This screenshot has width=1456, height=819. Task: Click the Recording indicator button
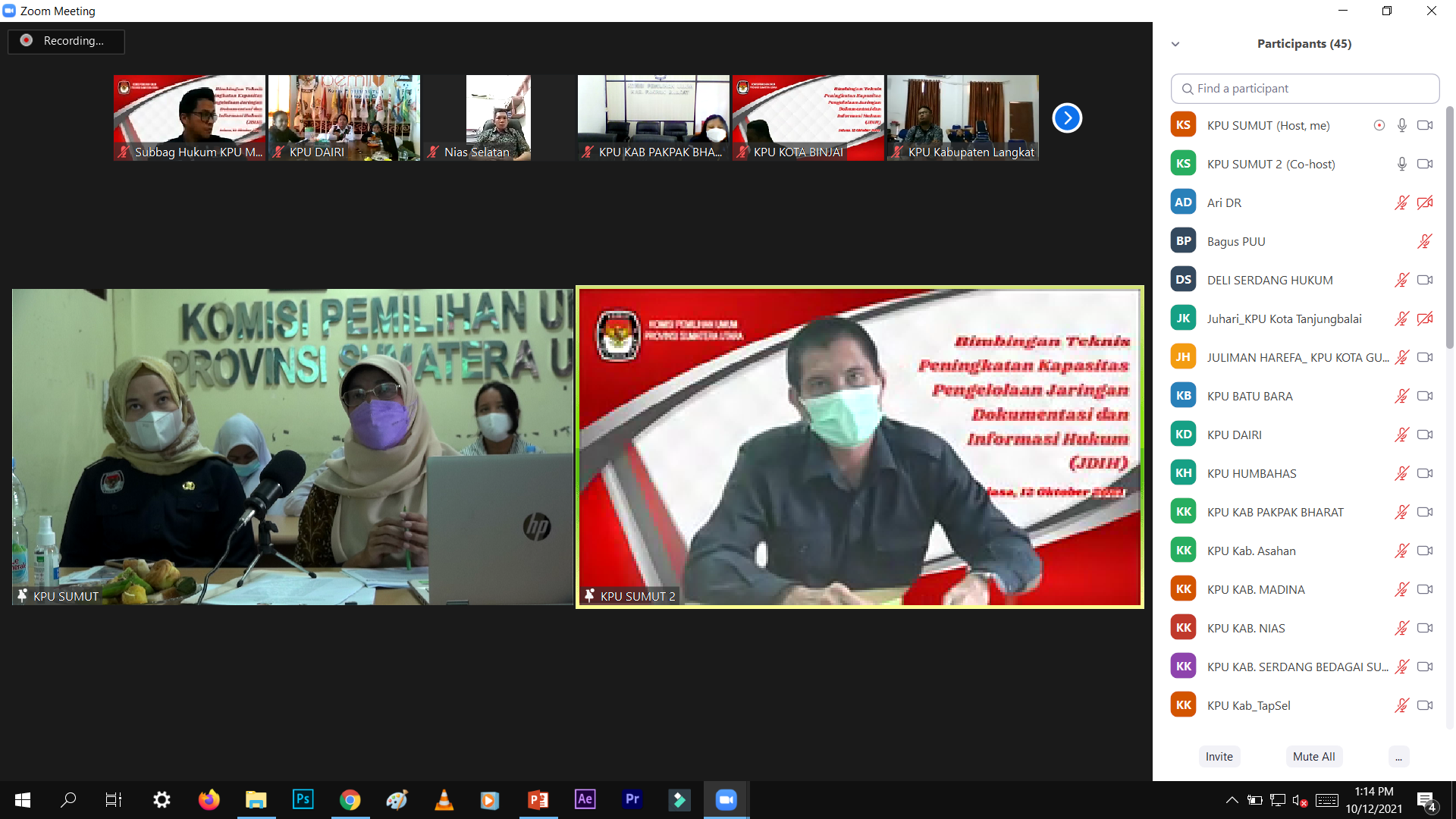[x=66, y=41]
